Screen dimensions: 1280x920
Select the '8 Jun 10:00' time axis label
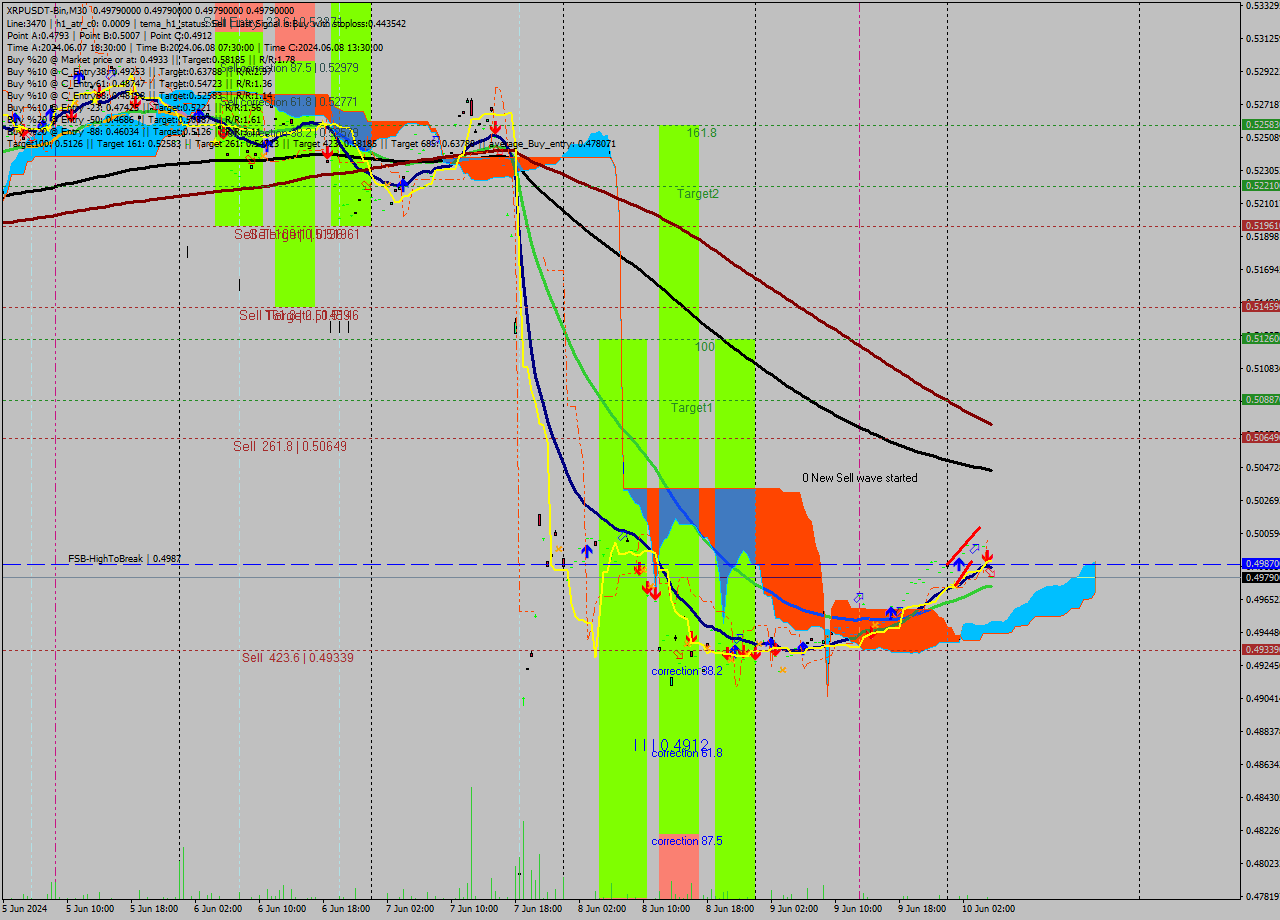(664, 909)
